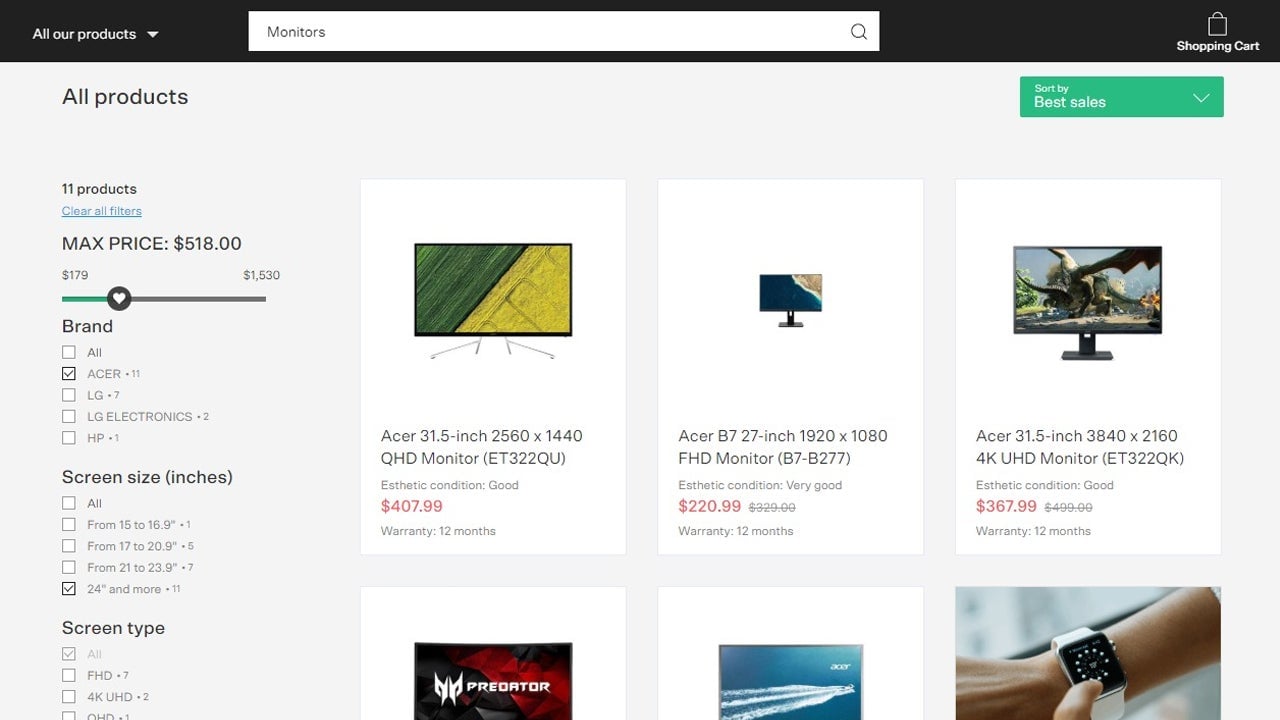Uncheck the 24" and more checkbox
This screenshot has width=1280, height=720.
point(69,589)
